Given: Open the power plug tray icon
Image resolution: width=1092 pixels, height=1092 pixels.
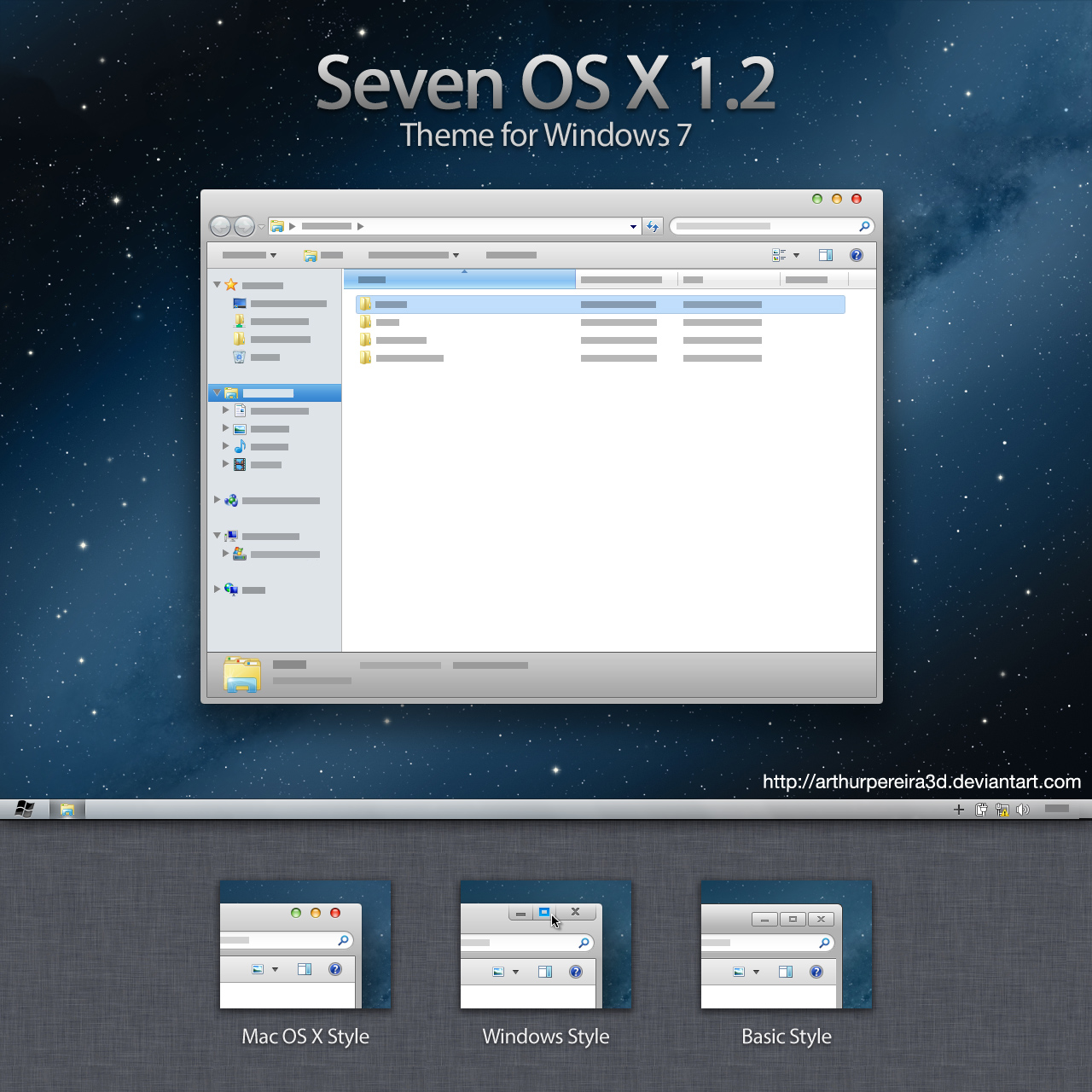Looking at the screenshot, I should [981, 810].
